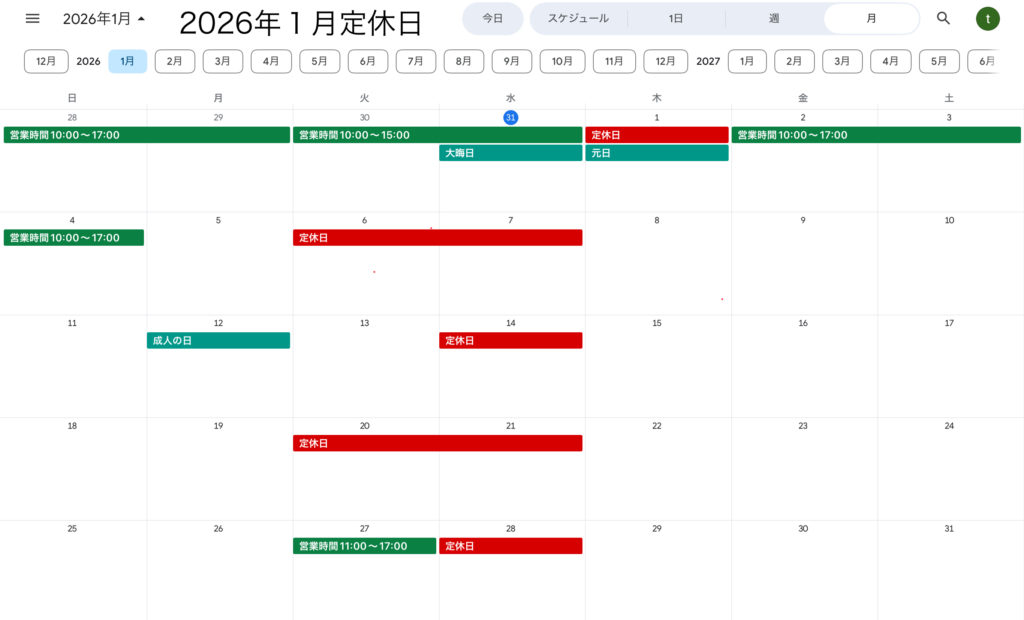Open the 元日 holiday event
Viewport: 1024px width, 620px height.
pyautogui.click(x=656, y=153)
